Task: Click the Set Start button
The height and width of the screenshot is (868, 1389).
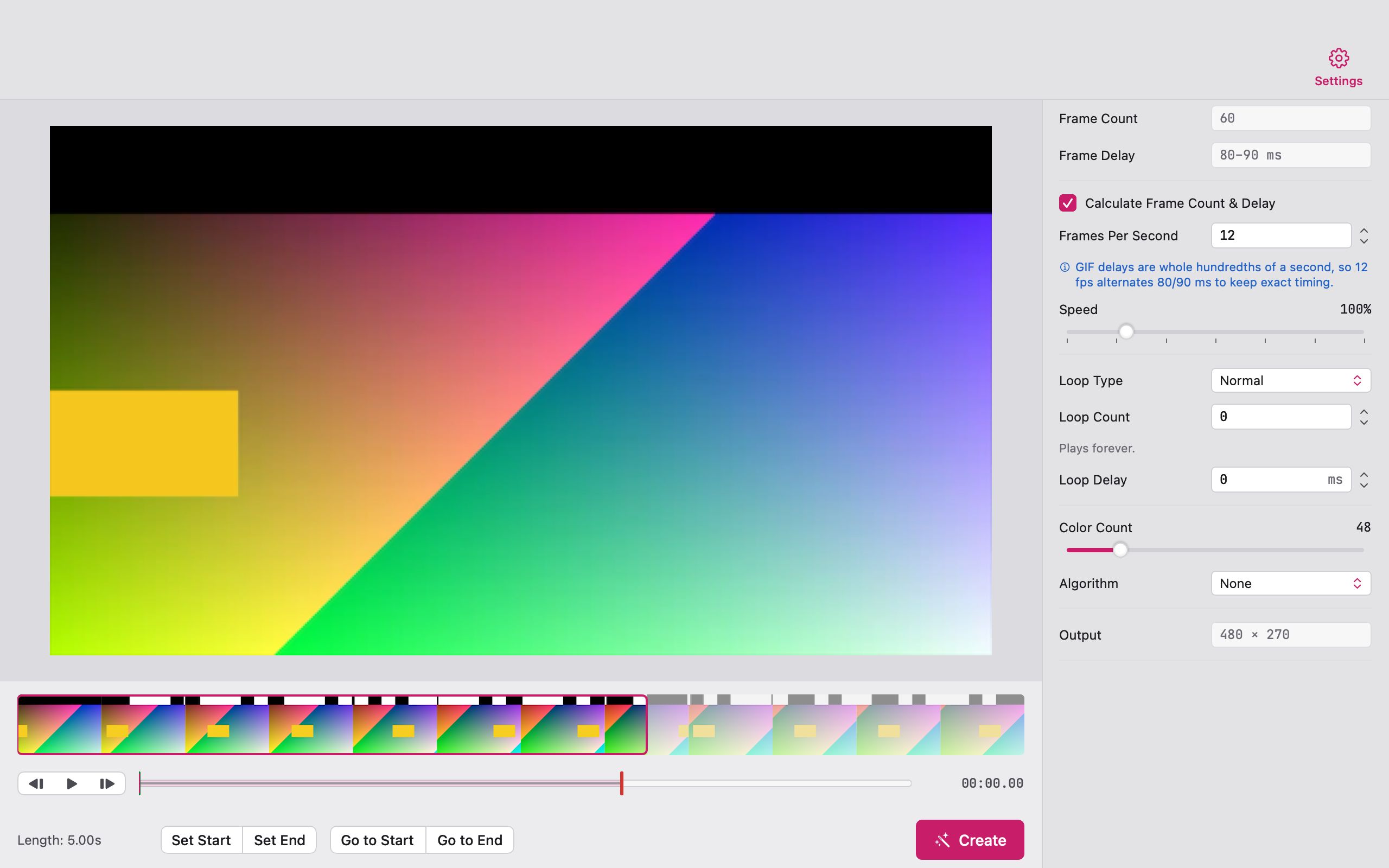Action: (201, 840)
